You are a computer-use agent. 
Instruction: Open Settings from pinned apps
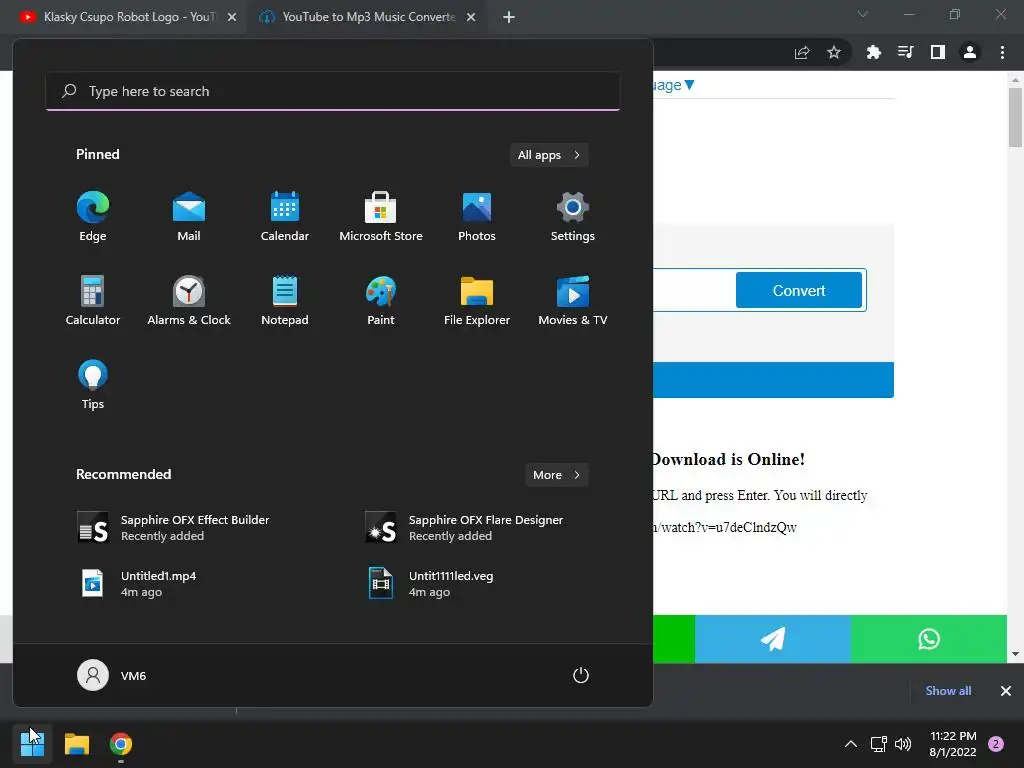[573, 217]
